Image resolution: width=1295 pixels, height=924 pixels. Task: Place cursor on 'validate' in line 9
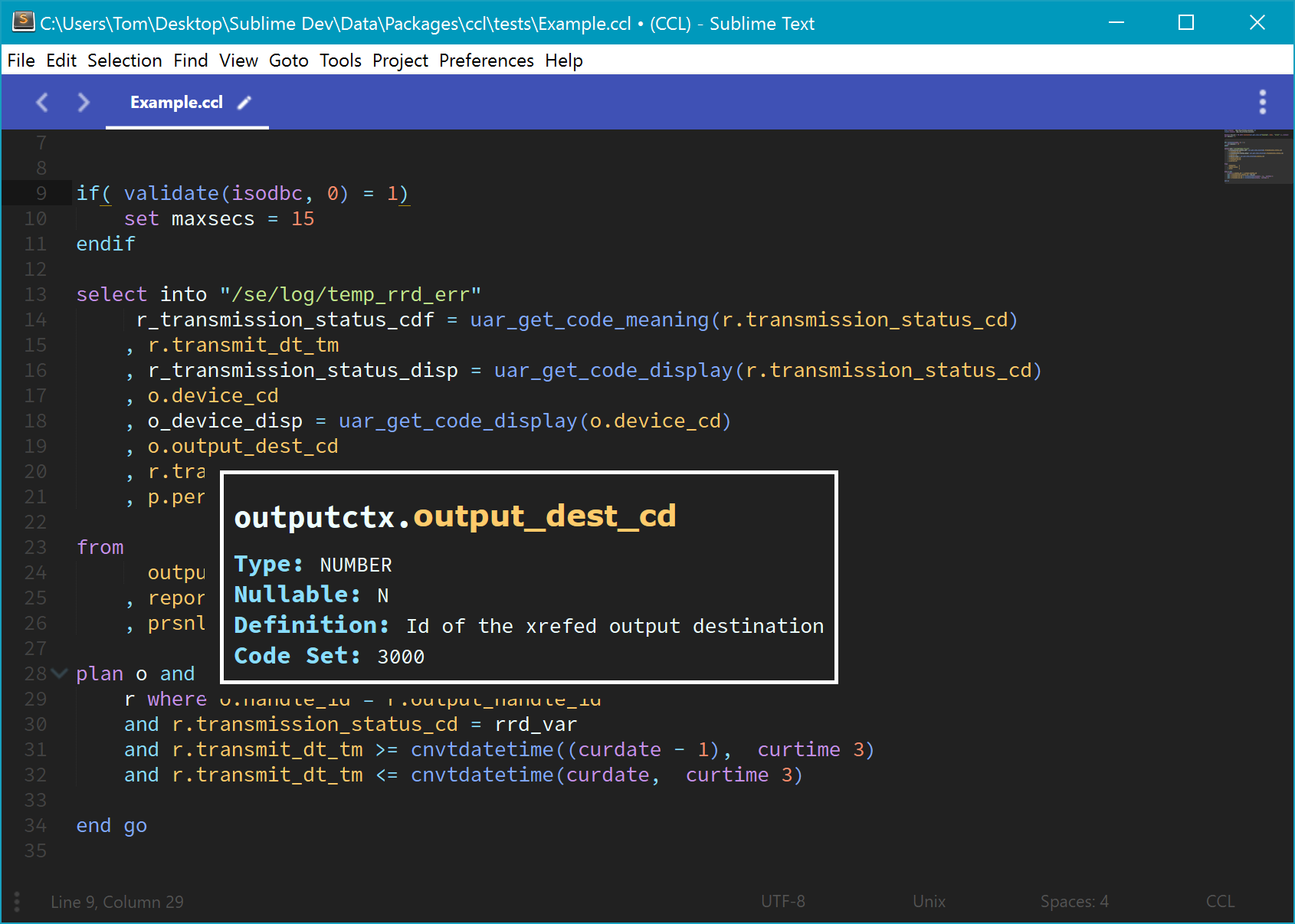(172, 194)
